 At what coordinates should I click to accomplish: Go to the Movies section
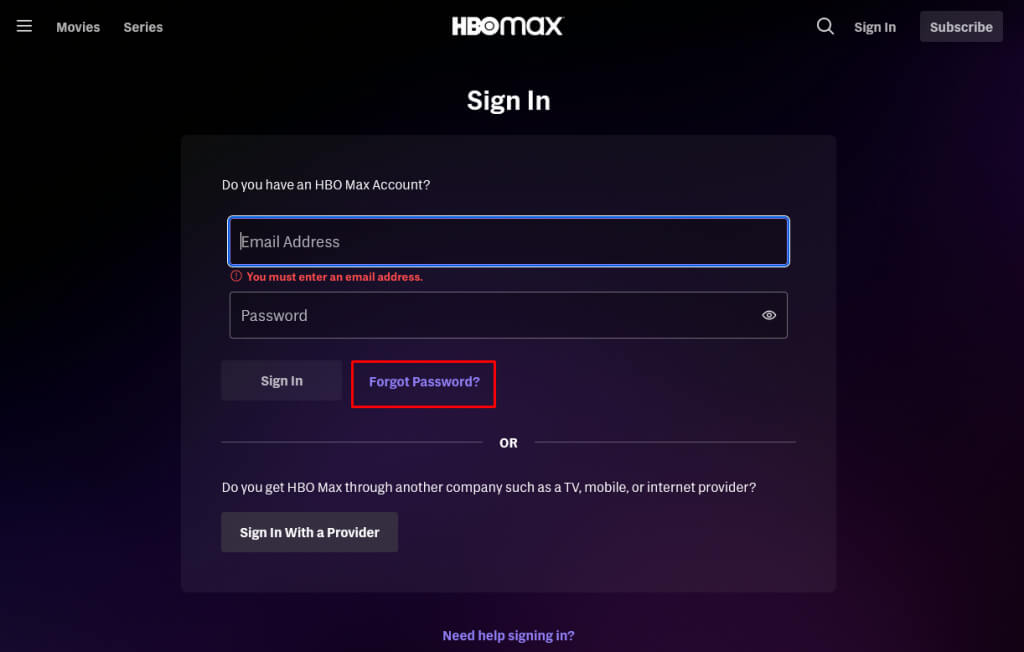(78, 27)
